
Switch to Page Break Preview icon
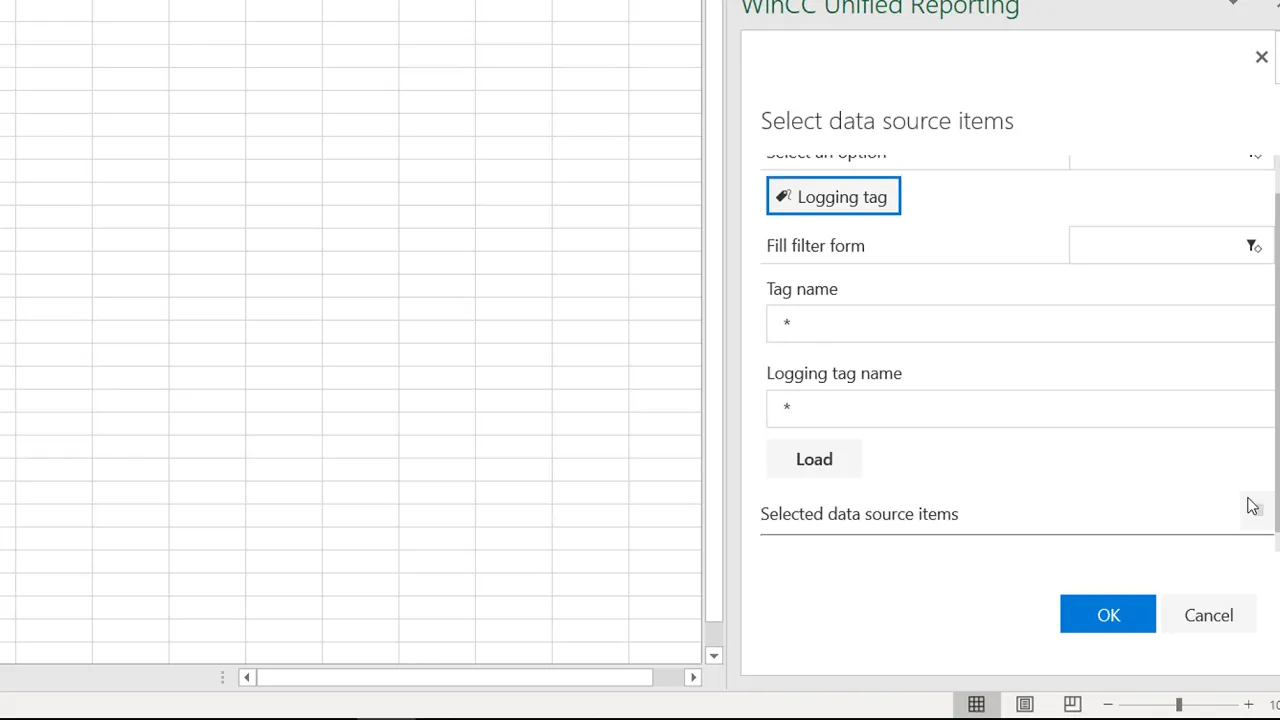(x=1072, y=704)
